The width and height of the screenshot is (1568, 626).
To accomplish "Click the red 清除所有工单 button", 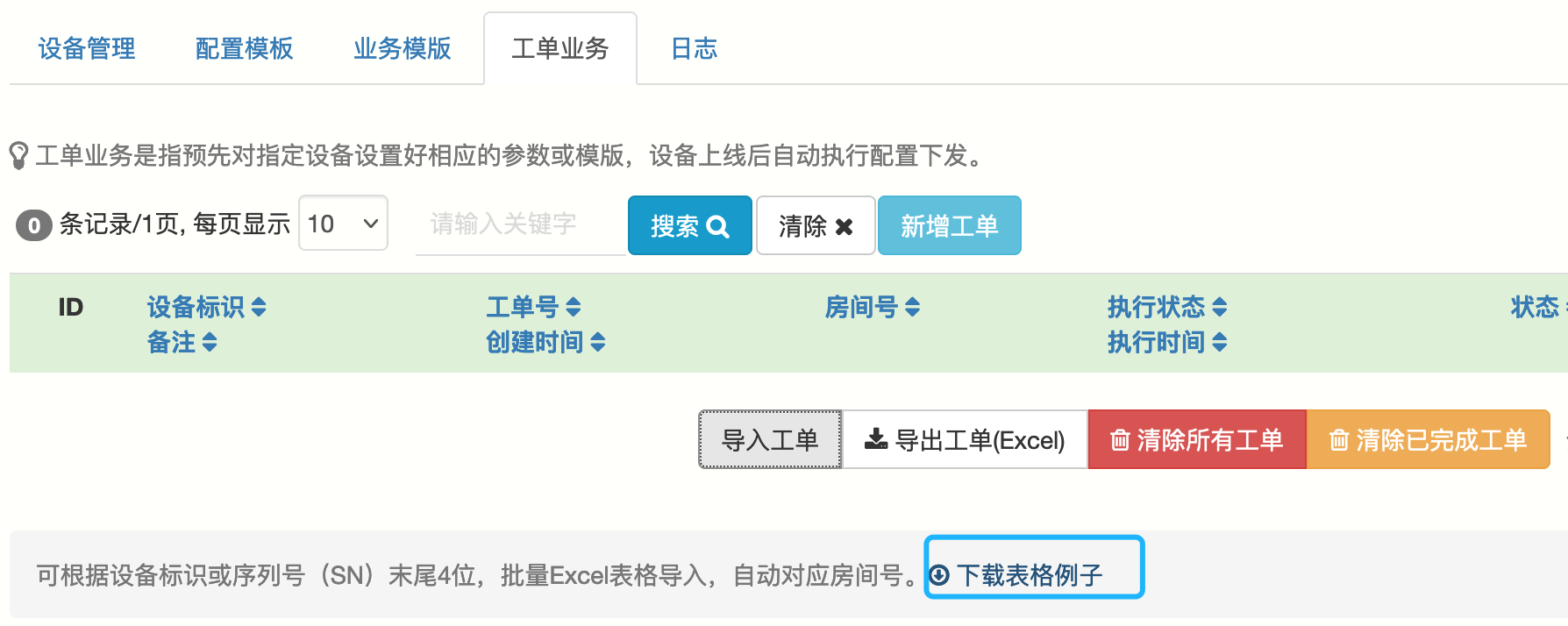I will [x=1197, y=439].
